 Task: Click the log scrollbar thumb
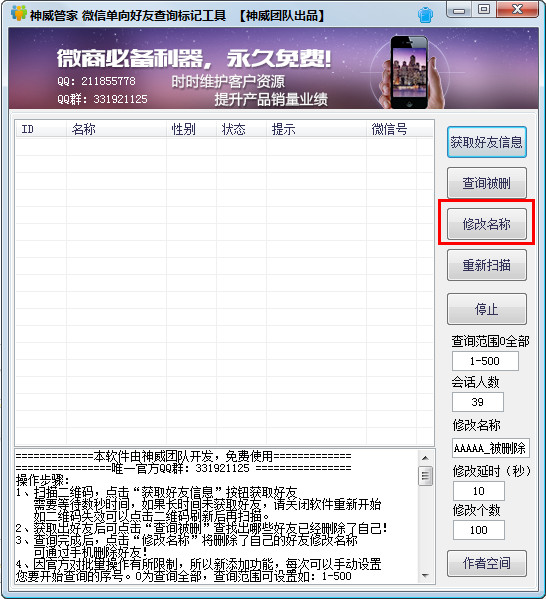pos(426,476)
